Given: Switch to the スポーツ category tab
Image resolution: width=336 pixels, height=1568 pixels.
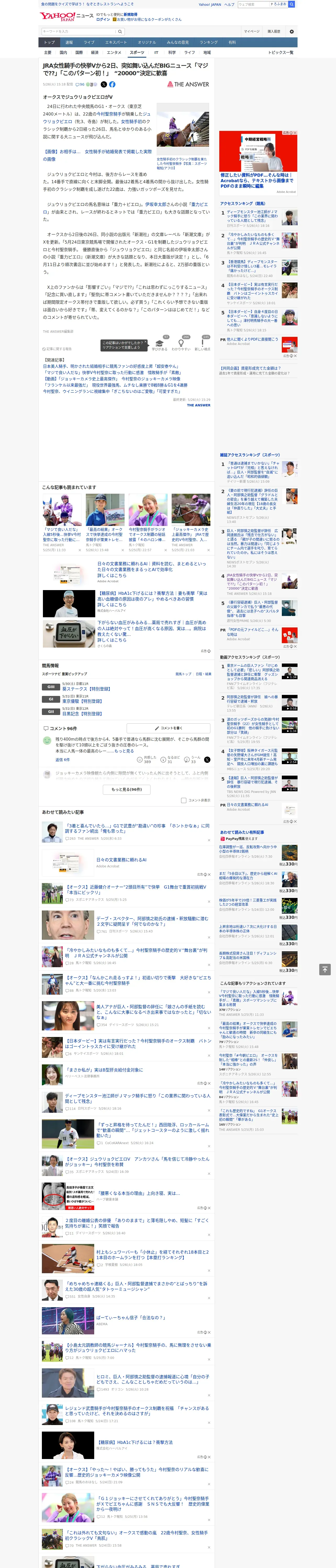Looking at the screenshot, I should click(137, 52).
